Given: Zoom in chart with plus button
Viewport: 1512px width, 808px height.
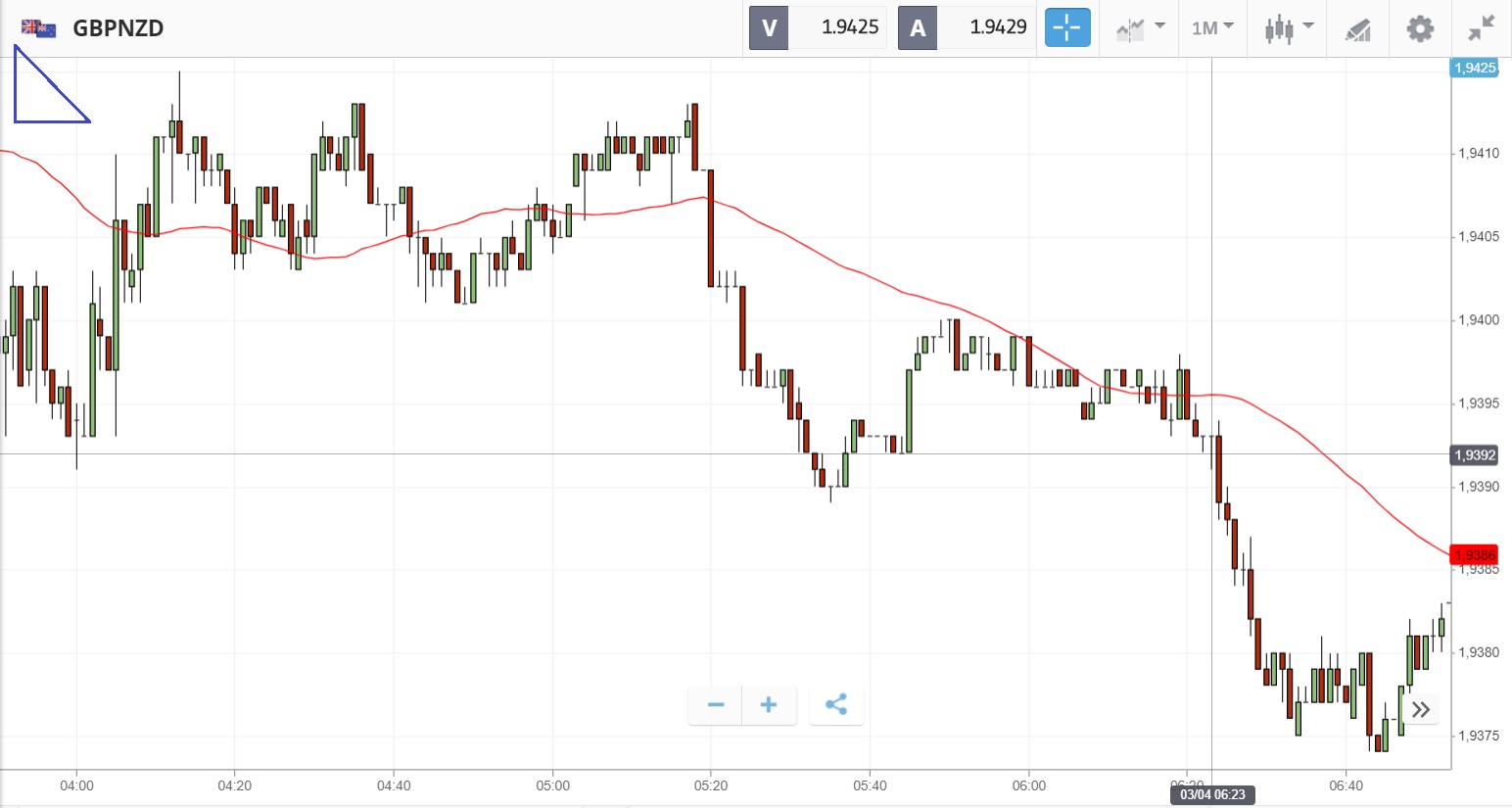Looking at the screenshot, I should (x=769, y=705).
